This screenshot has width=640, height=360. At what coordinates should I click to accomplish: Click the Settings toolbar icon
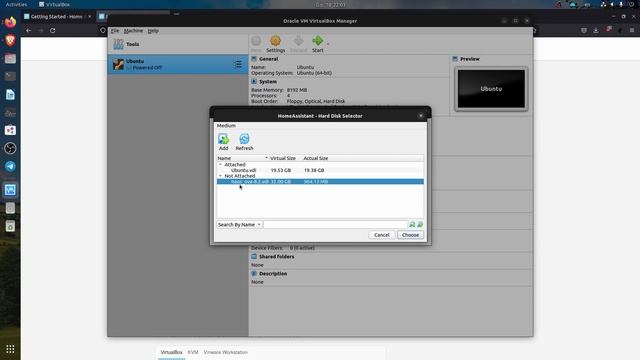(276, 41)
